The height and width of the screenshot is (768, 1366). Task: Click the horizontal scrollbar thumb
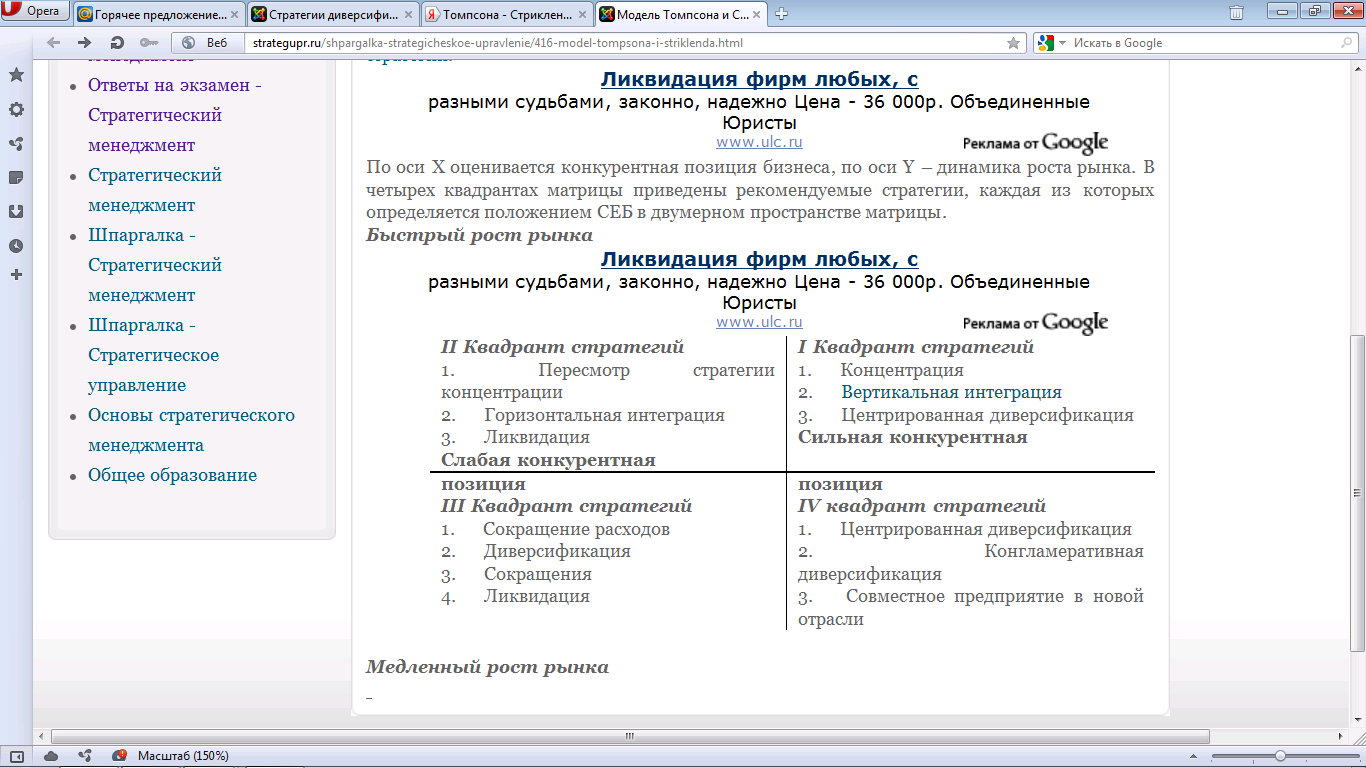click(x=629, y=735)
